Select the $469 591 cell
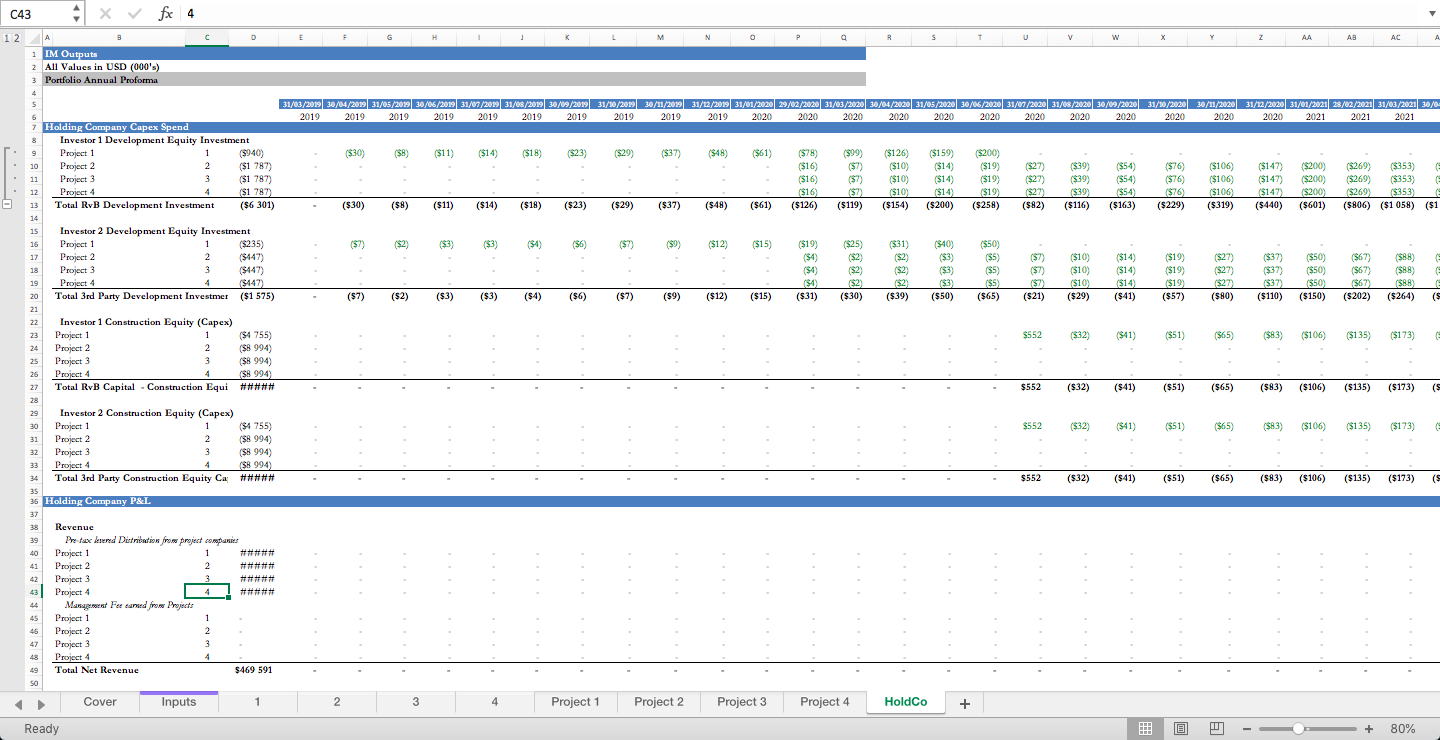Viewport: 1440px width, 740px height. point(253,670)
